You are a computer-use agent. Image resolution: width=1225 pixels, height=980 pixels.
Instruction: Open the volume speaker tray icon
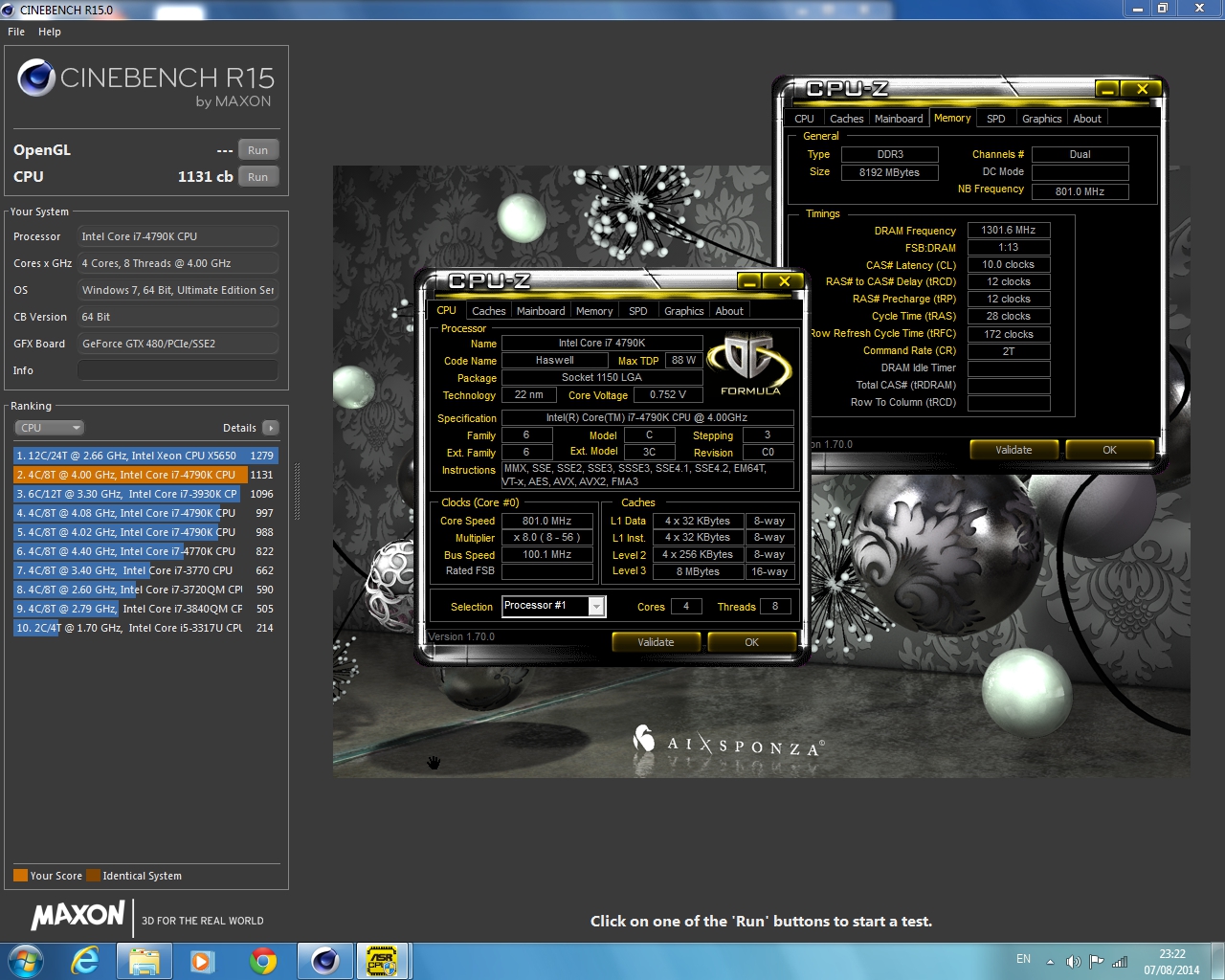pos(1073,961)
